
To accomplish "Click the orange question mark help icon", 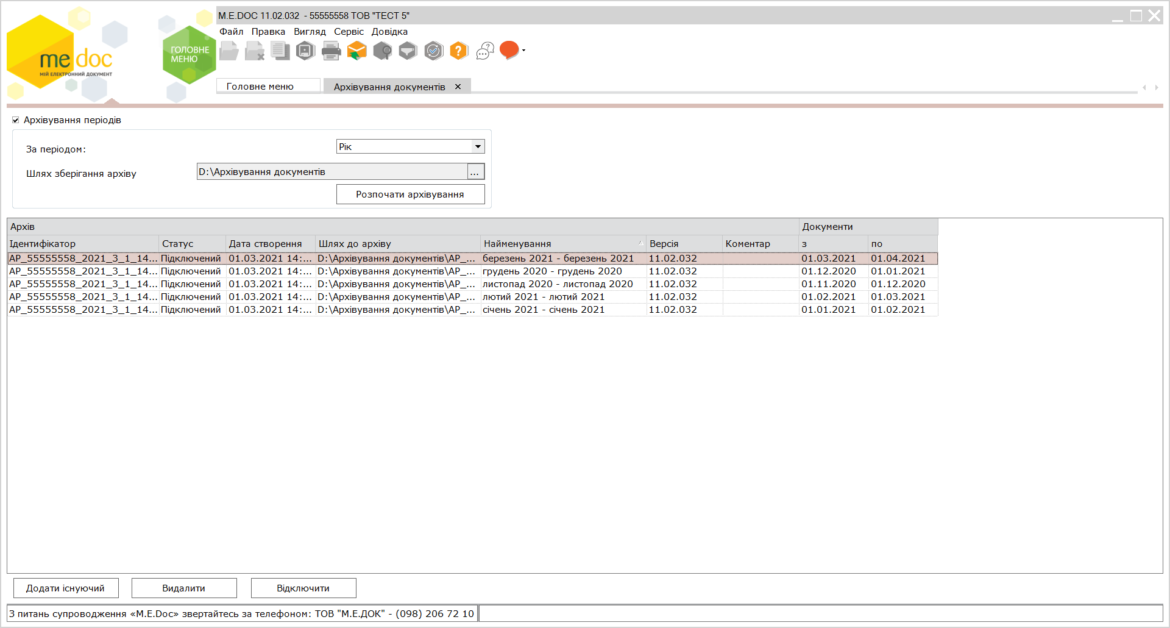I will (459, 51).
